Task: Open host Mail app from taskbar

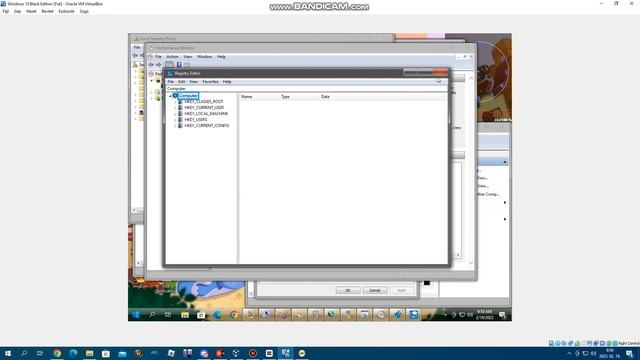Action: [x=122, y=353]
